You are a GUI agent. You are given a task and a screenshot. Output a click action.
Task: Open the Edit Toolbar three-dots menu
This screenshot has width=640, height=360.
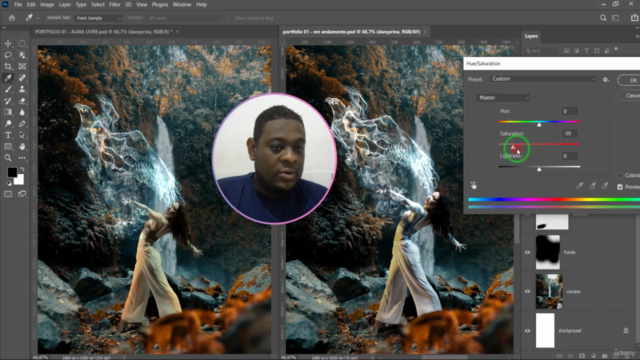pyautogui.click(x=22, y=158)
